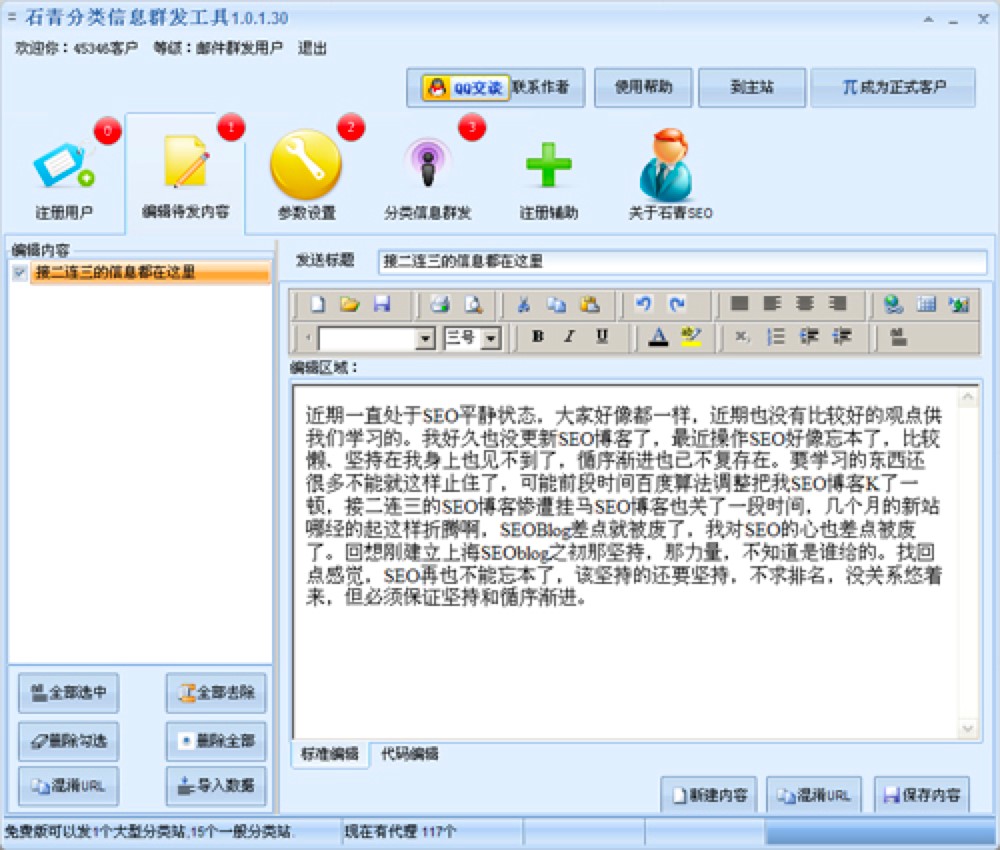Click the 删除勾选 button

click(68, 741)
